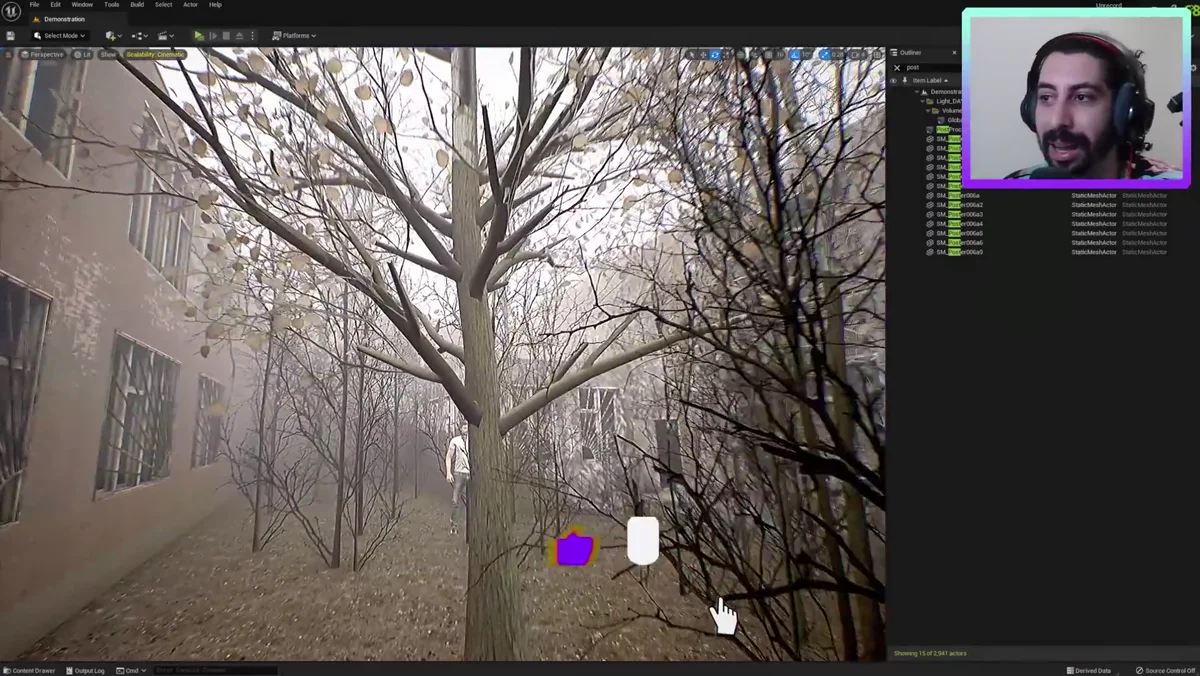Click Source Control Off status

click(1165, 670)
